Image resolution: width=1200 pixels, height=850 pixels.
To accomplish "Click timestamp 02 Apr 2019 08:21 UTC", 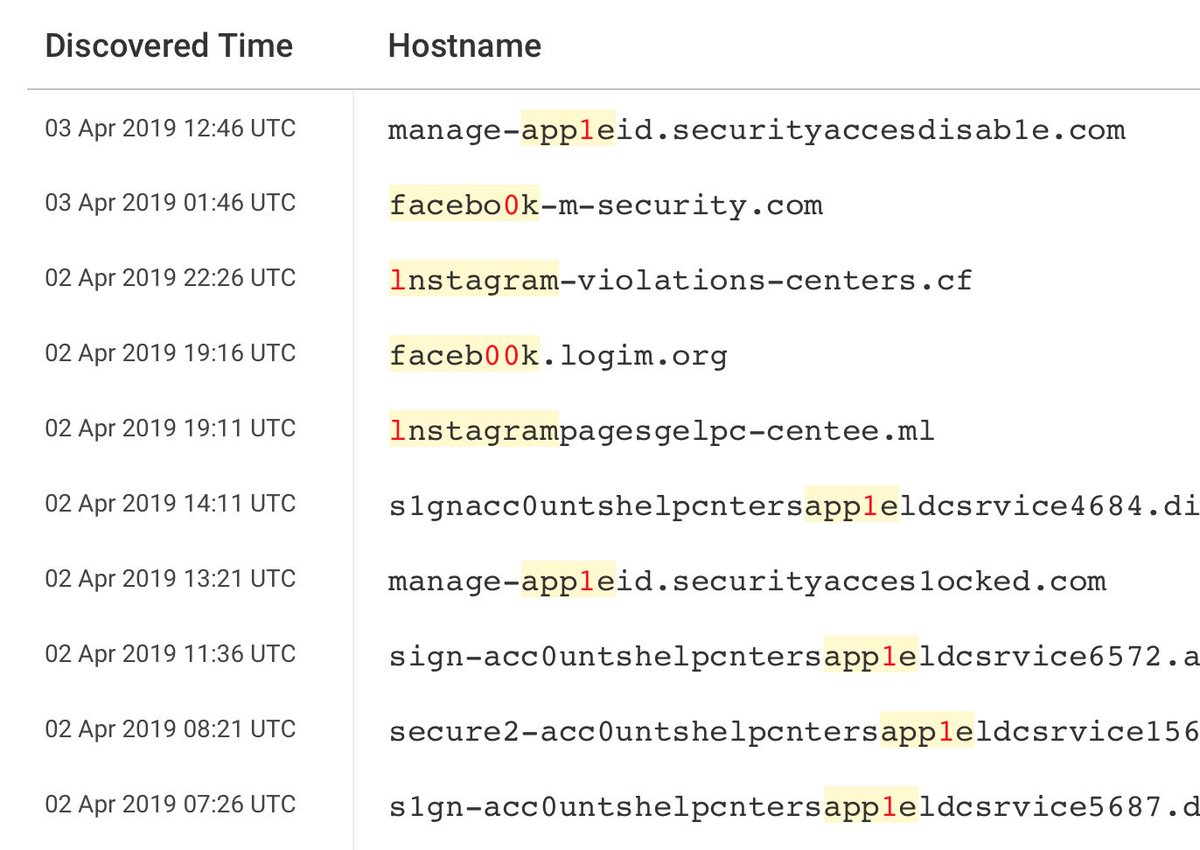I will tap(171, 729).
